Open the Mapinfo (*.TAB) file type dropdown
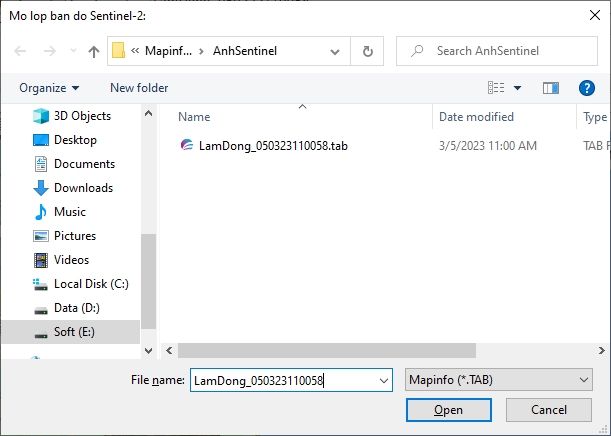Viewport: 611px width, 436px height. pos(499,380)
